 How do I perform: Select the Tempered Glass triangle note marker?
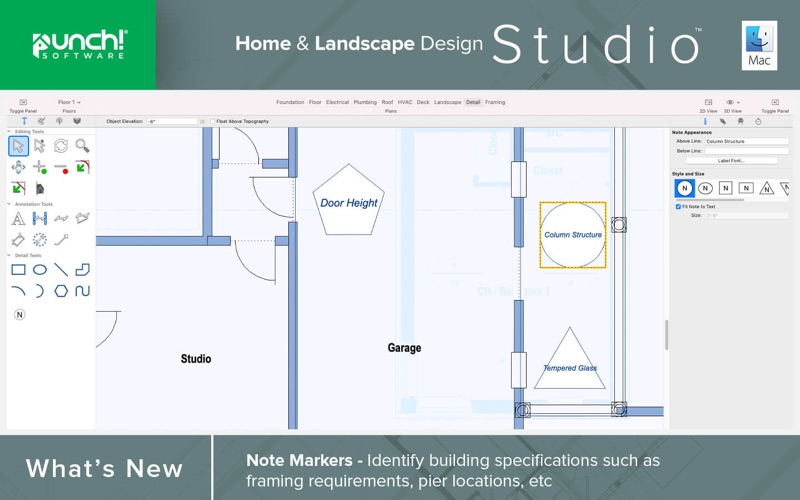coord(570,360)
